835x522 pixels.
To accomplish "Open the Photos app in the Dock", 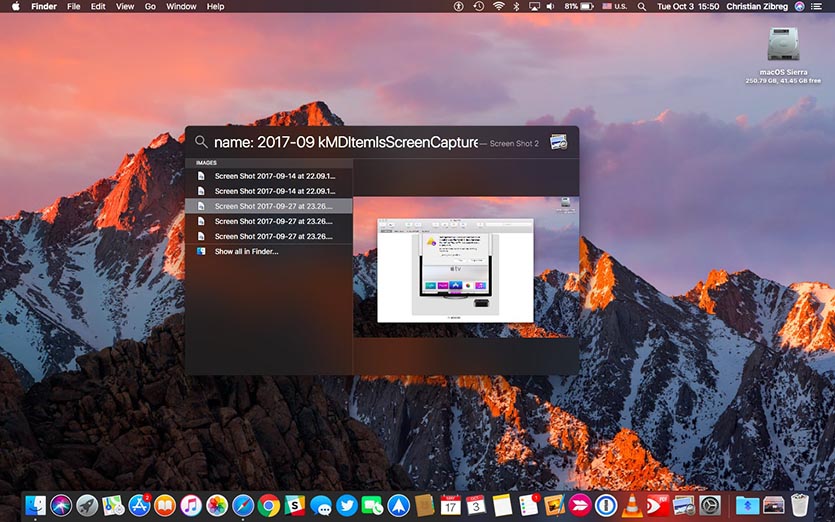I will point(217,505).
